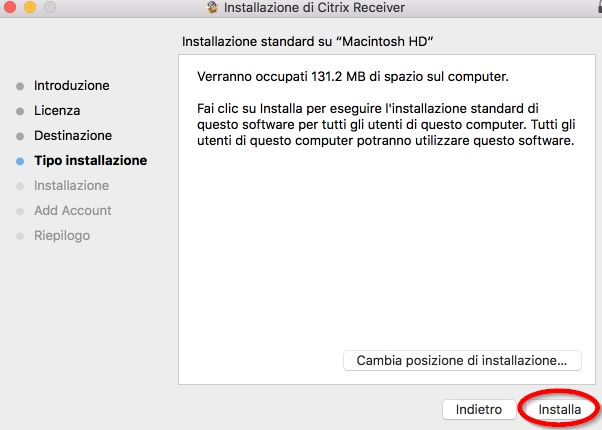The width and height of the screenshot is (602, 430).
Task: Click the blue bullet beside Tipo installazione
Action: point(20,161)
